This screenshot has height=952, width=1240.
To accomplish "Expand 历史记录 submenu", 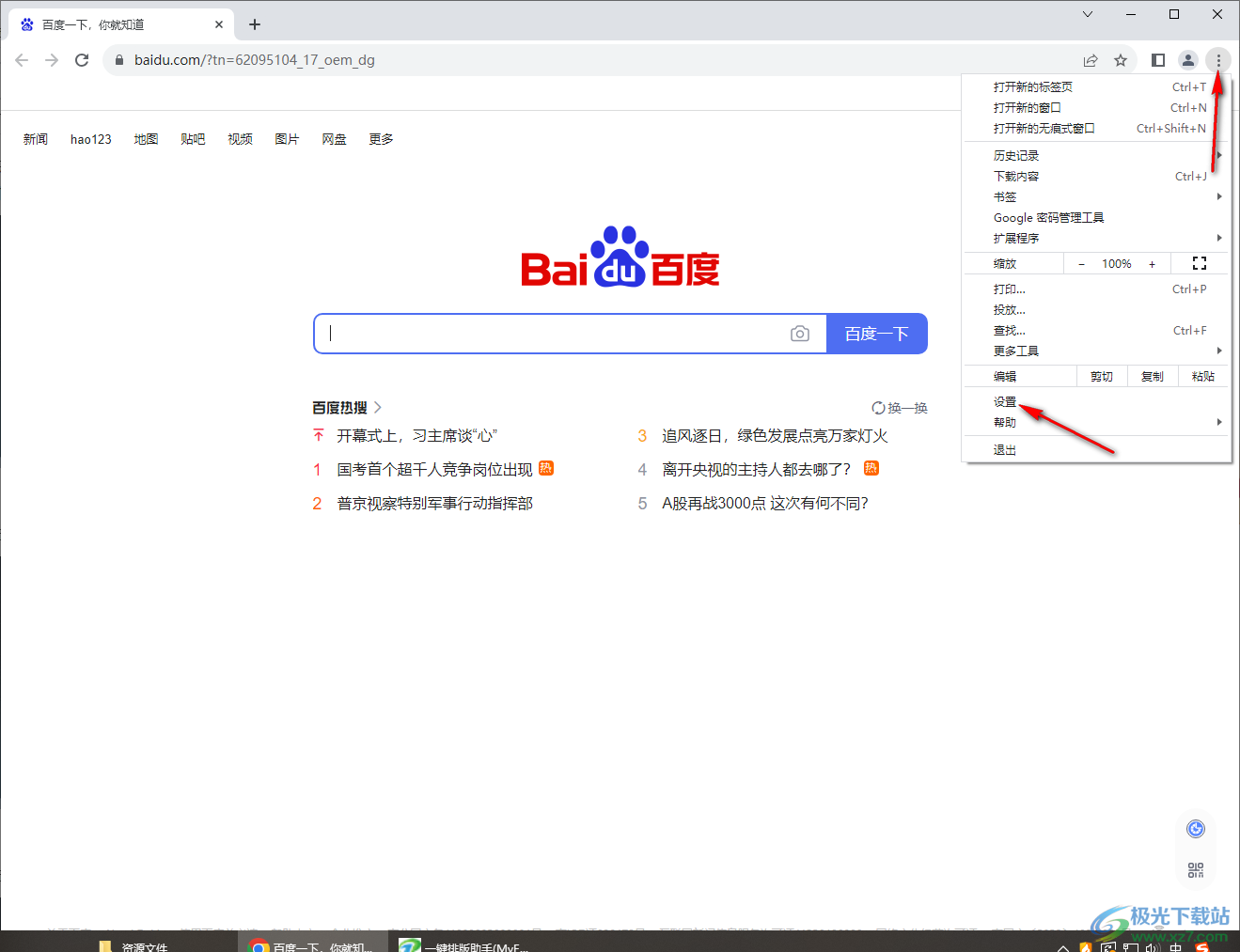I will [x=1098, y=155].
